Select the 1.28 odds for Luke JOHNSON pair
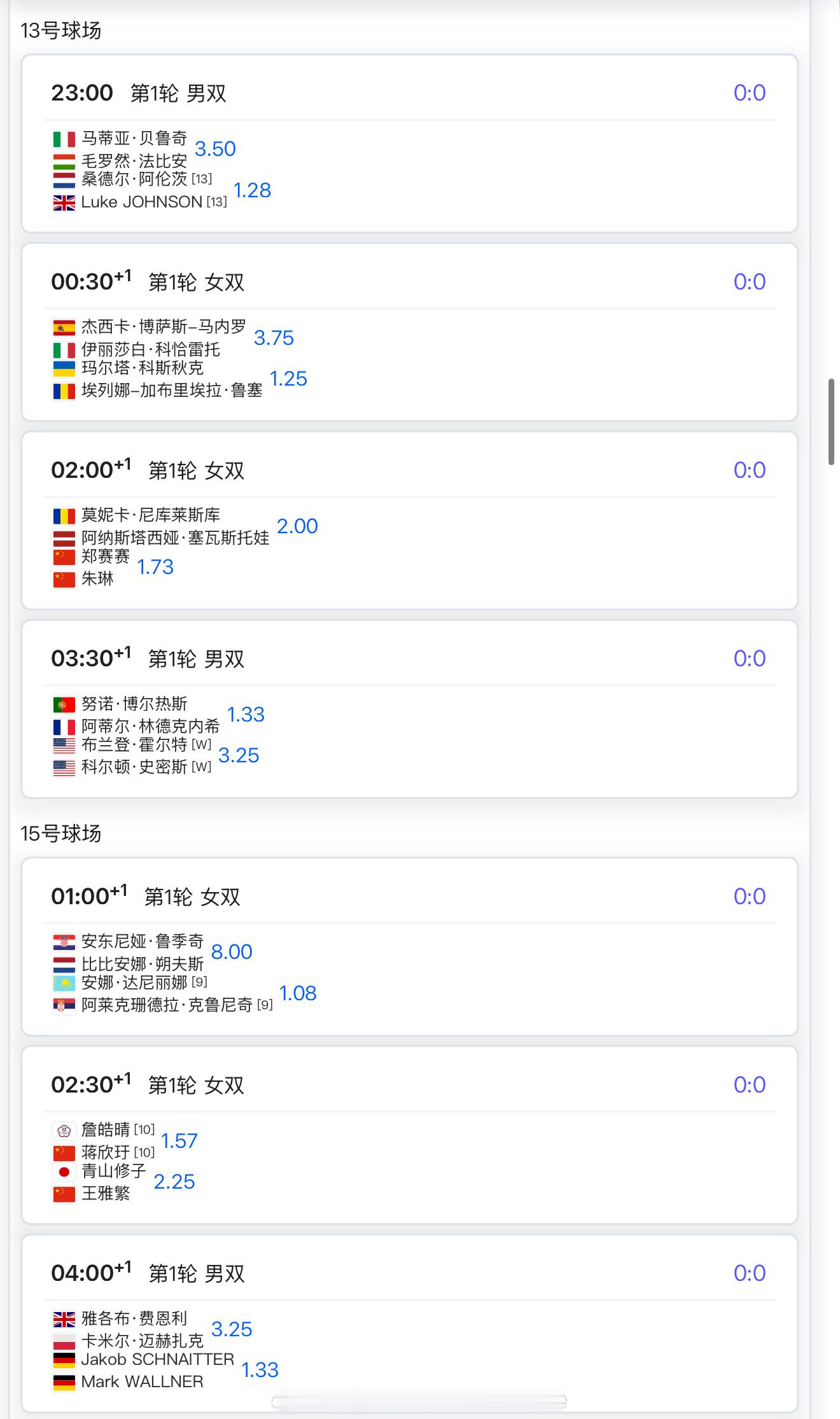 (252, 190)
